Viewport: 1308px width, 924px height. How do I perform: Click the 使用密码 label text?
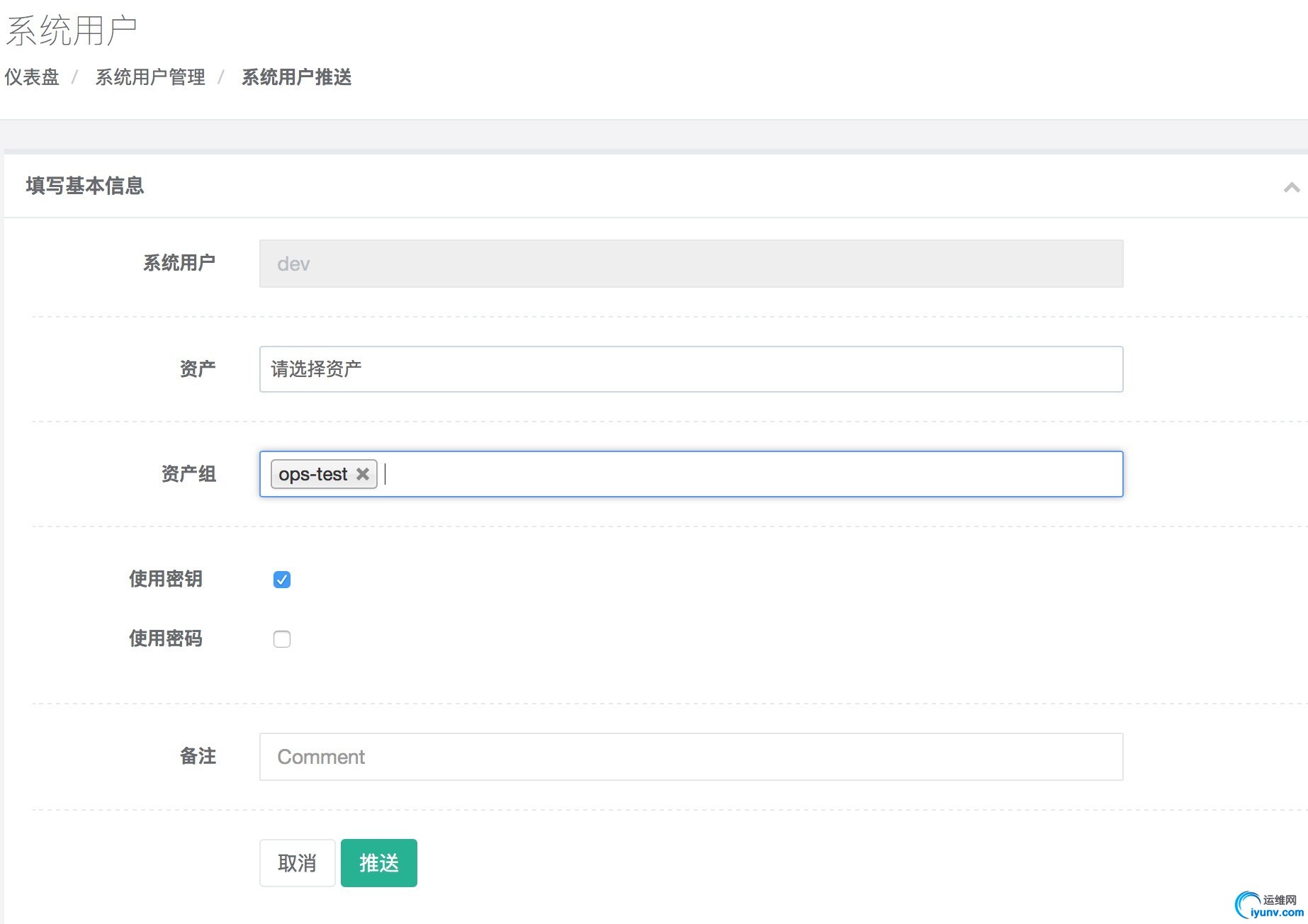click(x=166, y=638)
